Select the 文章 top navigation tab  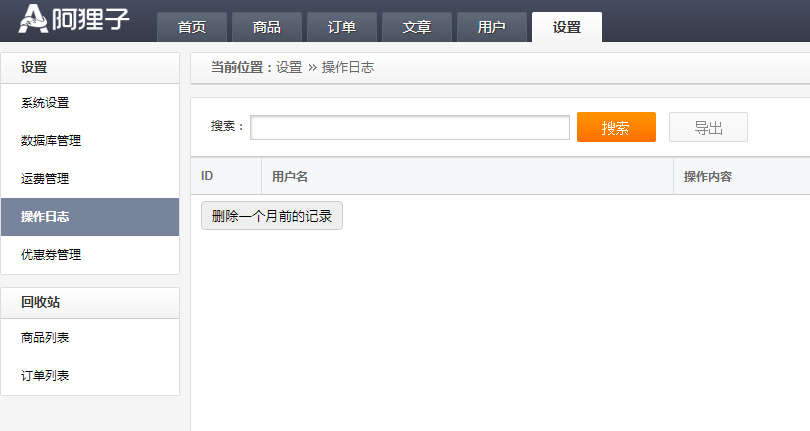point(416,28)
